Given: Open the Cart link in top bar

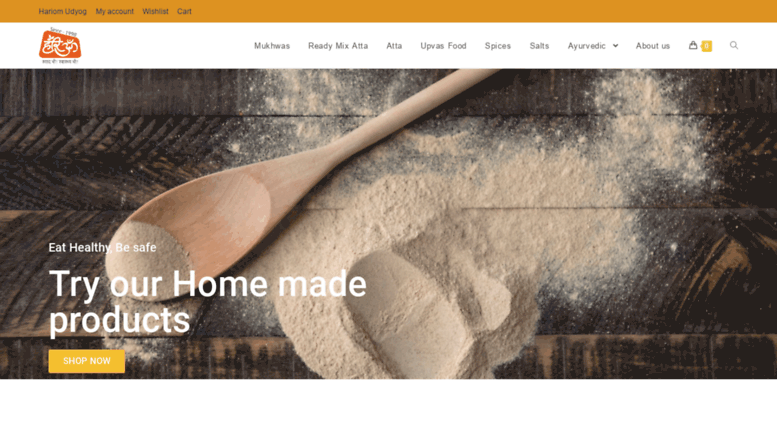Looking at the screenshot, I should tap(184, 11).
